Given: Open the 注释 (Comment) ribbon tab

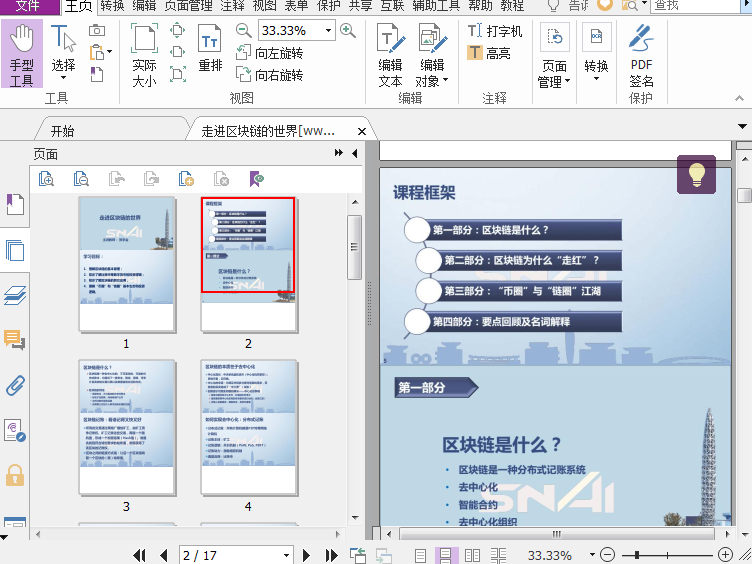Looking at the screenshot, I should click(x=232, y=6).
